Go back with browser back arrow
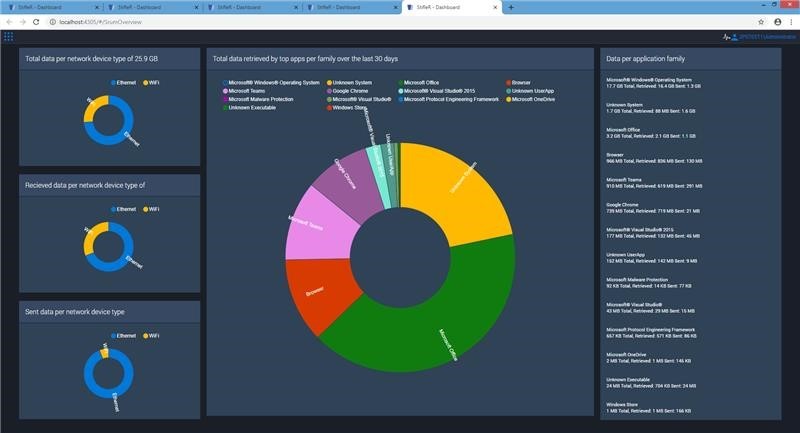Image resolution: width=800 pixels, height=433 pixels. (x=9, y=22)
